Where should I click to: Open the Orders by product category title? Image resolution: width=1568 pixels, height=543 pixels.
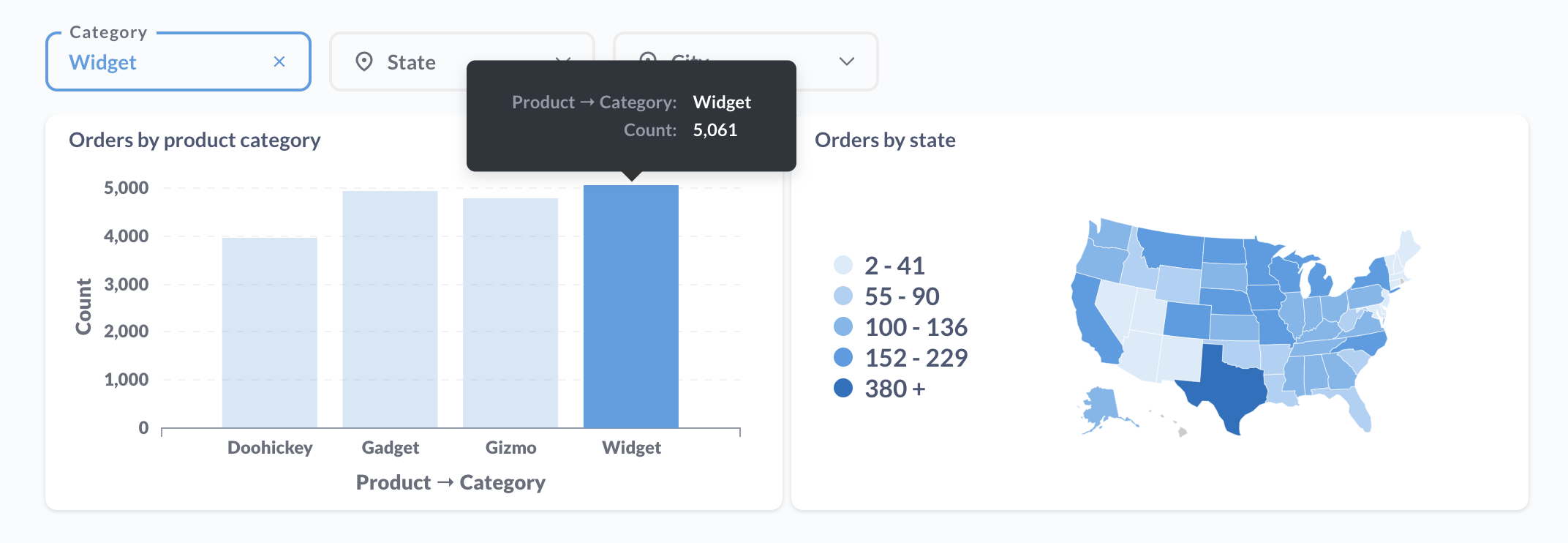coord(195,140)
